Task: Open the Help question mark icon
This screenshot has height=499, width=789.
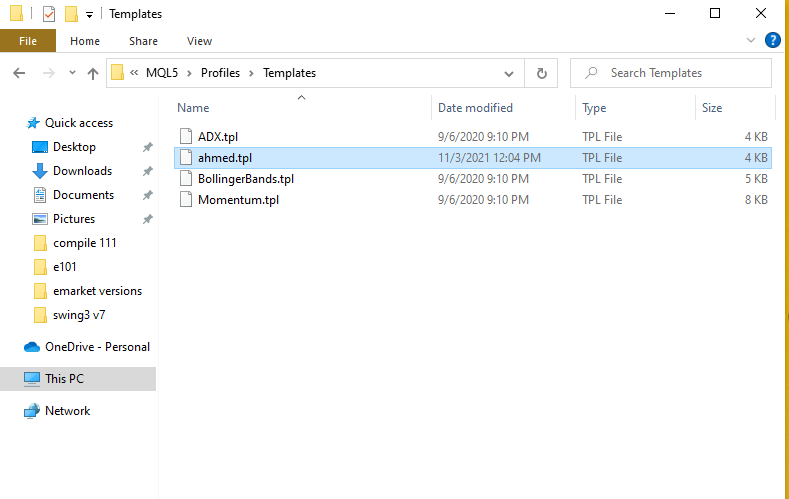Action: point(772,41)
